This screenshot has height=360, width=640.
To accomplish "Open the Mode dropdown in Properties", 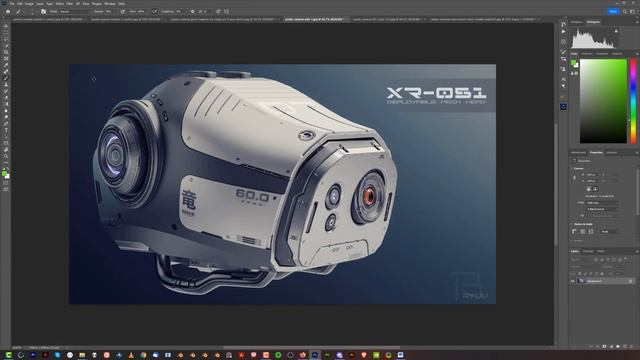I will tap(602, 203).
